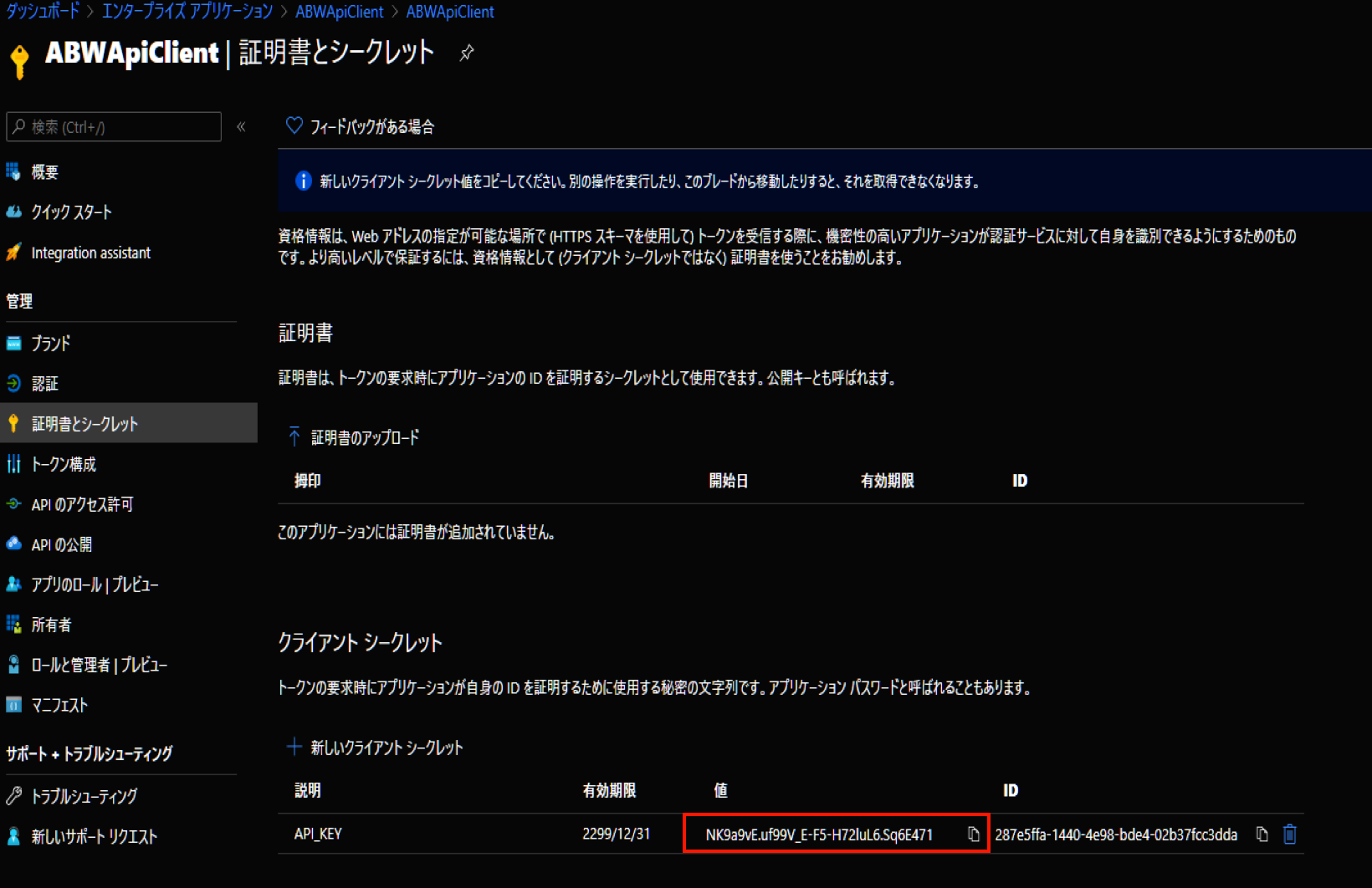
Task: Click the 所有者 (Owners) icon
Action: click(13, 625)
